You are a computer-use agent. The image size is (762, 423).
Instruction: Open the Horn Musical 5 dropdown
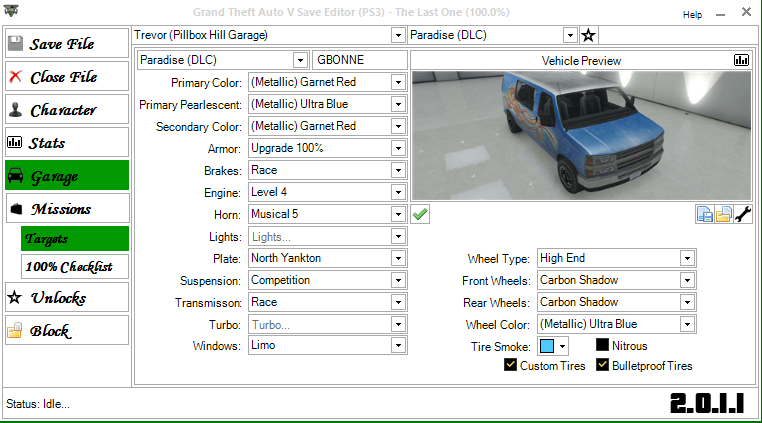(398, 214)
